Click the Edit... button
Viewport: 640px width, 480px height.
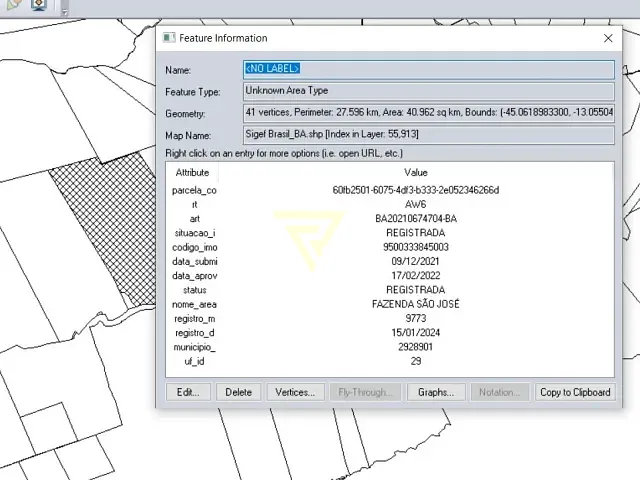click(x=188, y=392)
